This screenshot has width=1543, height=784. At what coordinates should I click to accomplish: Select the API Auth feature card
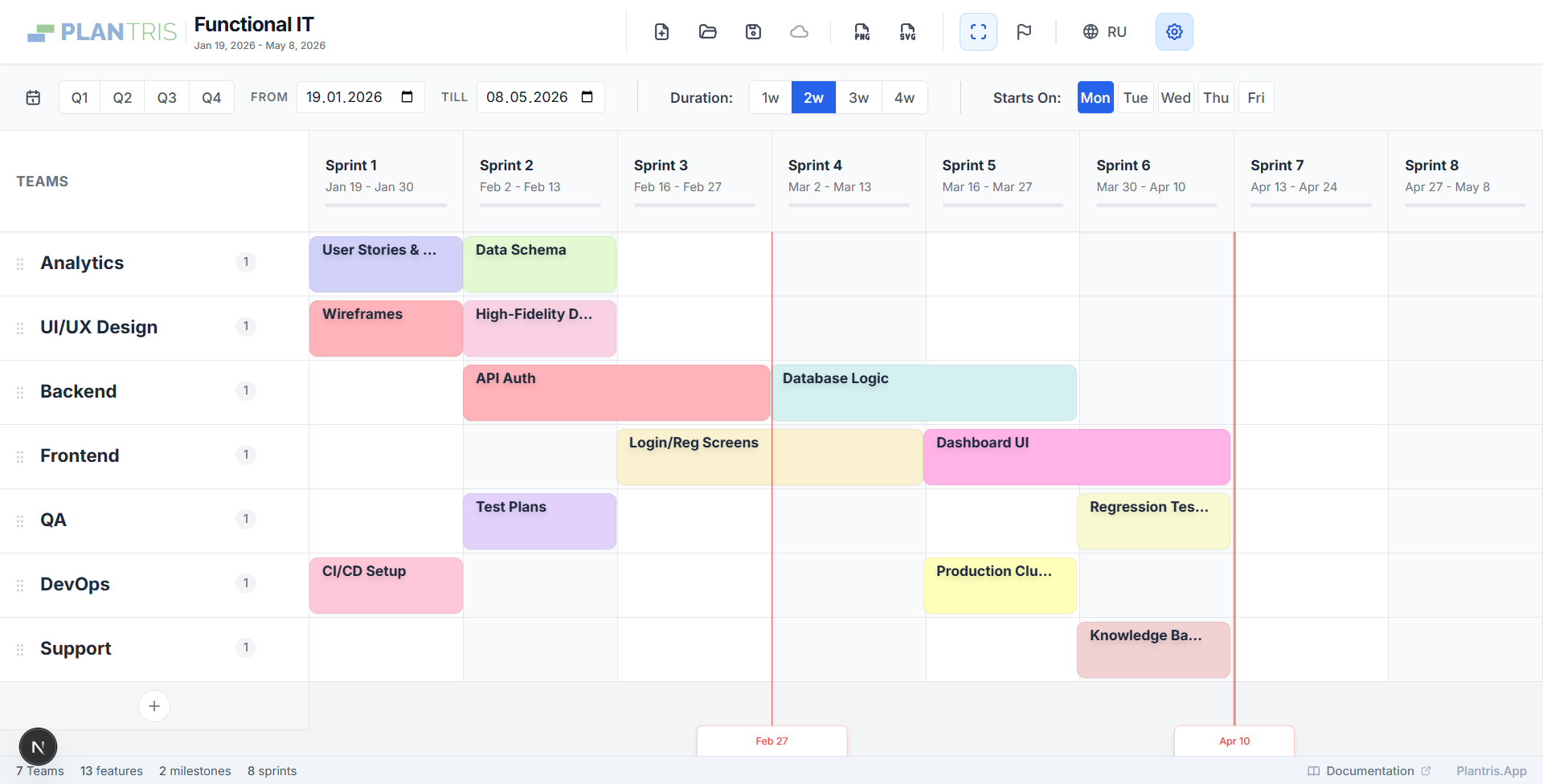click(x=616, y=392)
